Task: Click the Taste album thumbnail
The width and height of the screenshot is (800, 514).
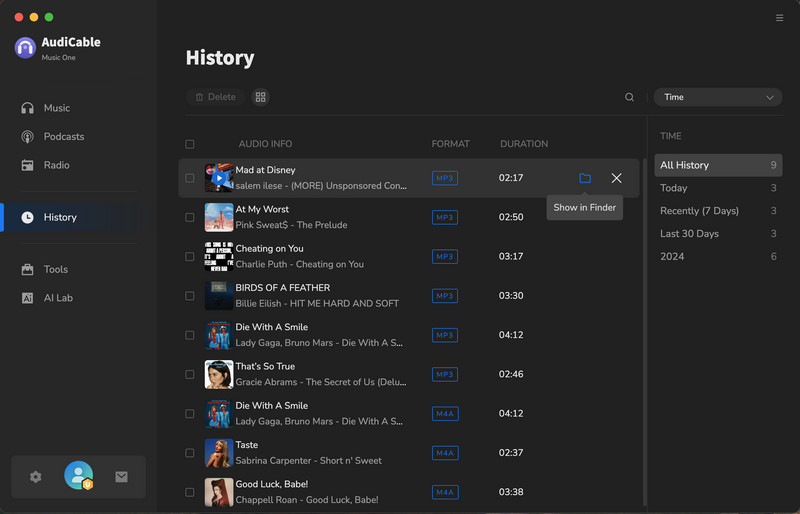Action: (219, 453)
